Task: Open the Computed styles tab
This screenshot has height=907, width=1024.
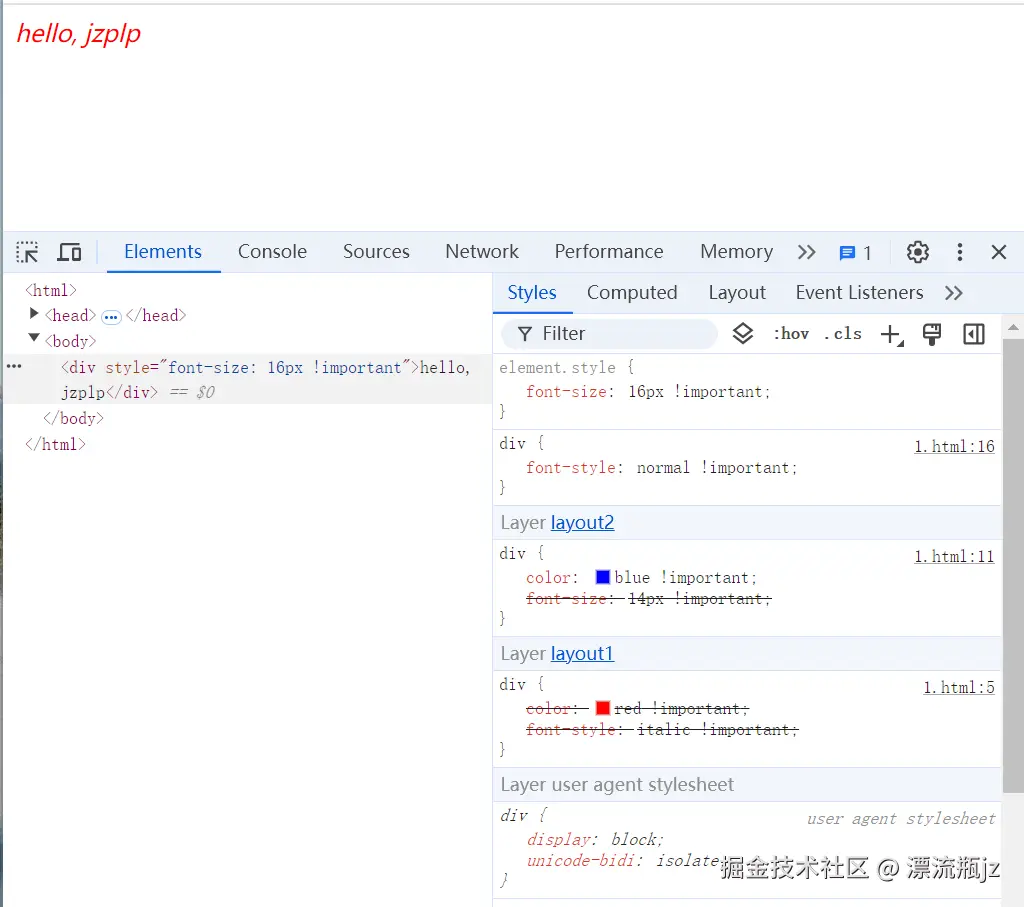Action: (x=632, y=292)
